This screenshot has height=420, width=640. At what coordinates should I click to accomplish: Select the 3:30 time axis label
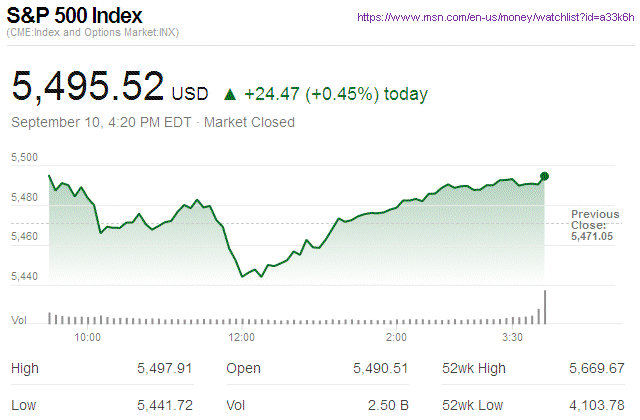point(510,337)
